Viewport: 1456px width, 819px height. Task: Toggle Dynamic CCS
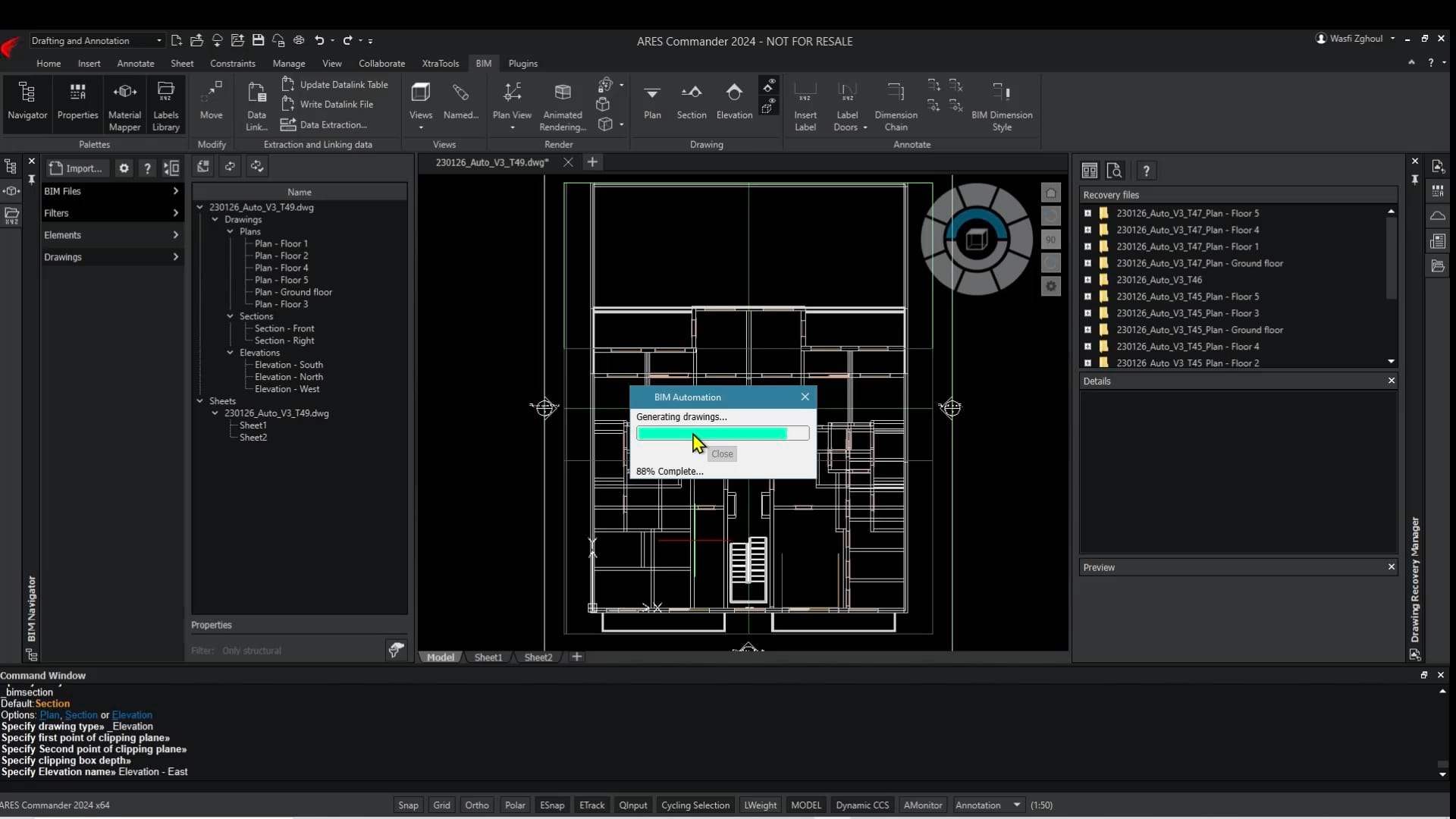(x=862, y=805)
